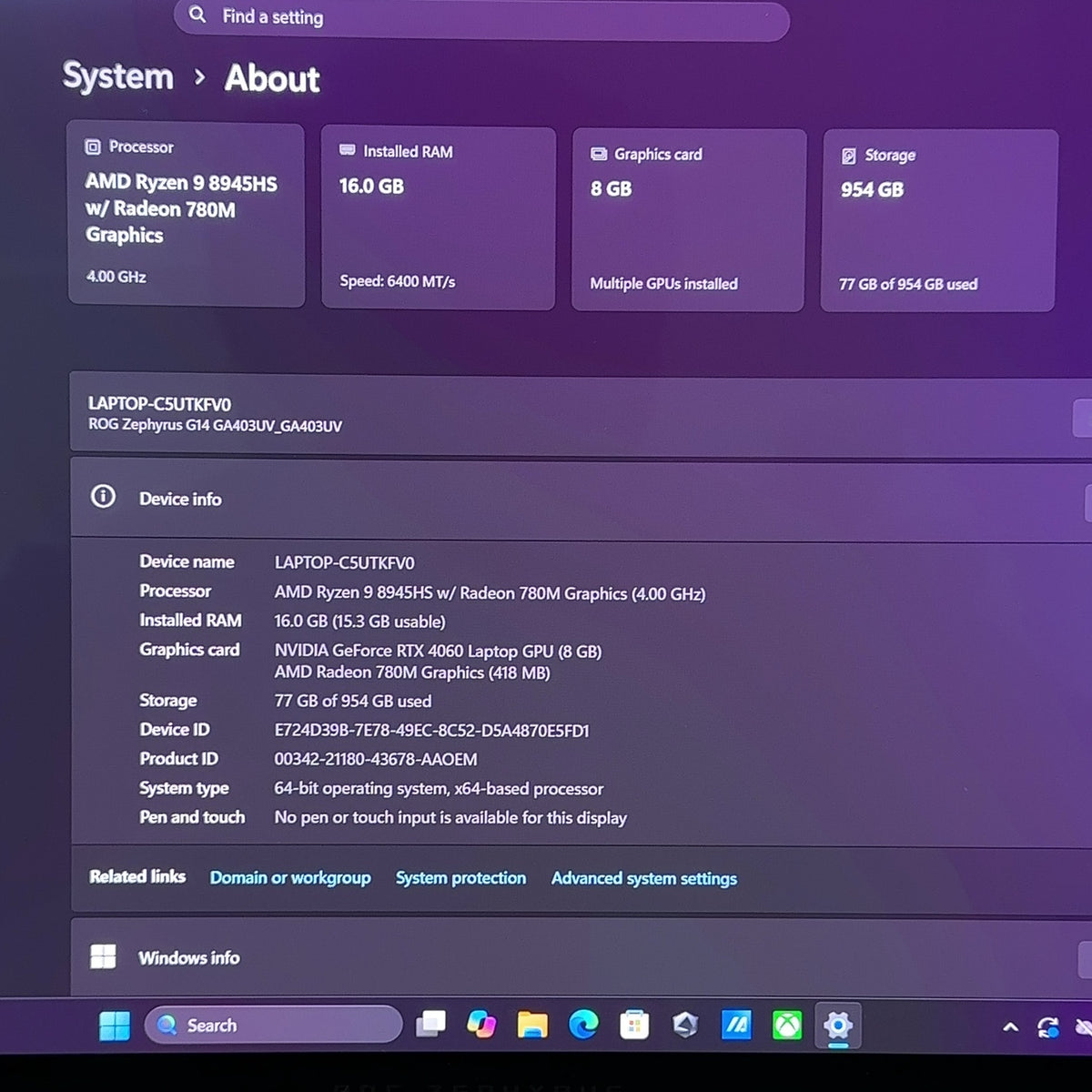Click the Find a setting search box
The height and width of the screenshot is (1092, 1092).
click(x=481, y=17)
